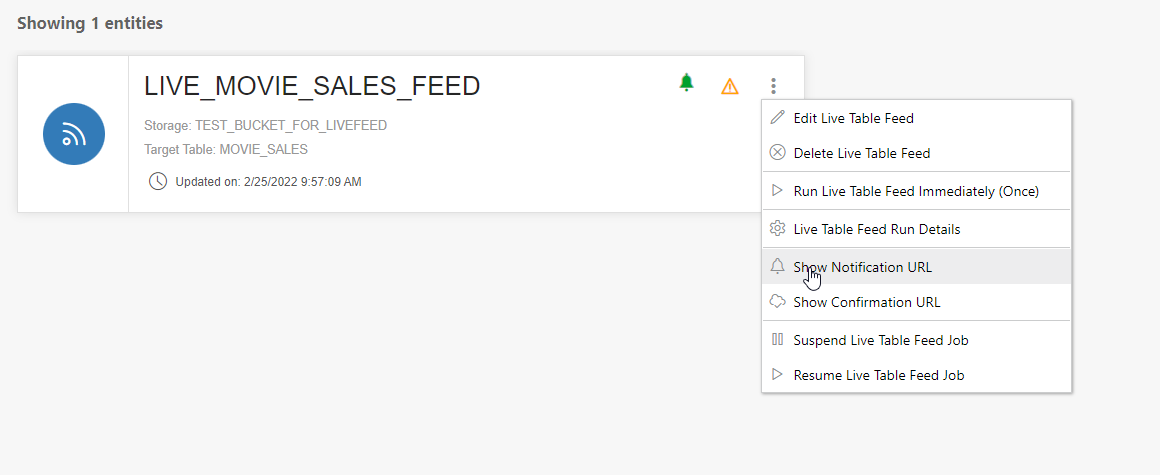Click the bell icon for Notification URL
The image size is (1160, 475).
coord(778,266)
